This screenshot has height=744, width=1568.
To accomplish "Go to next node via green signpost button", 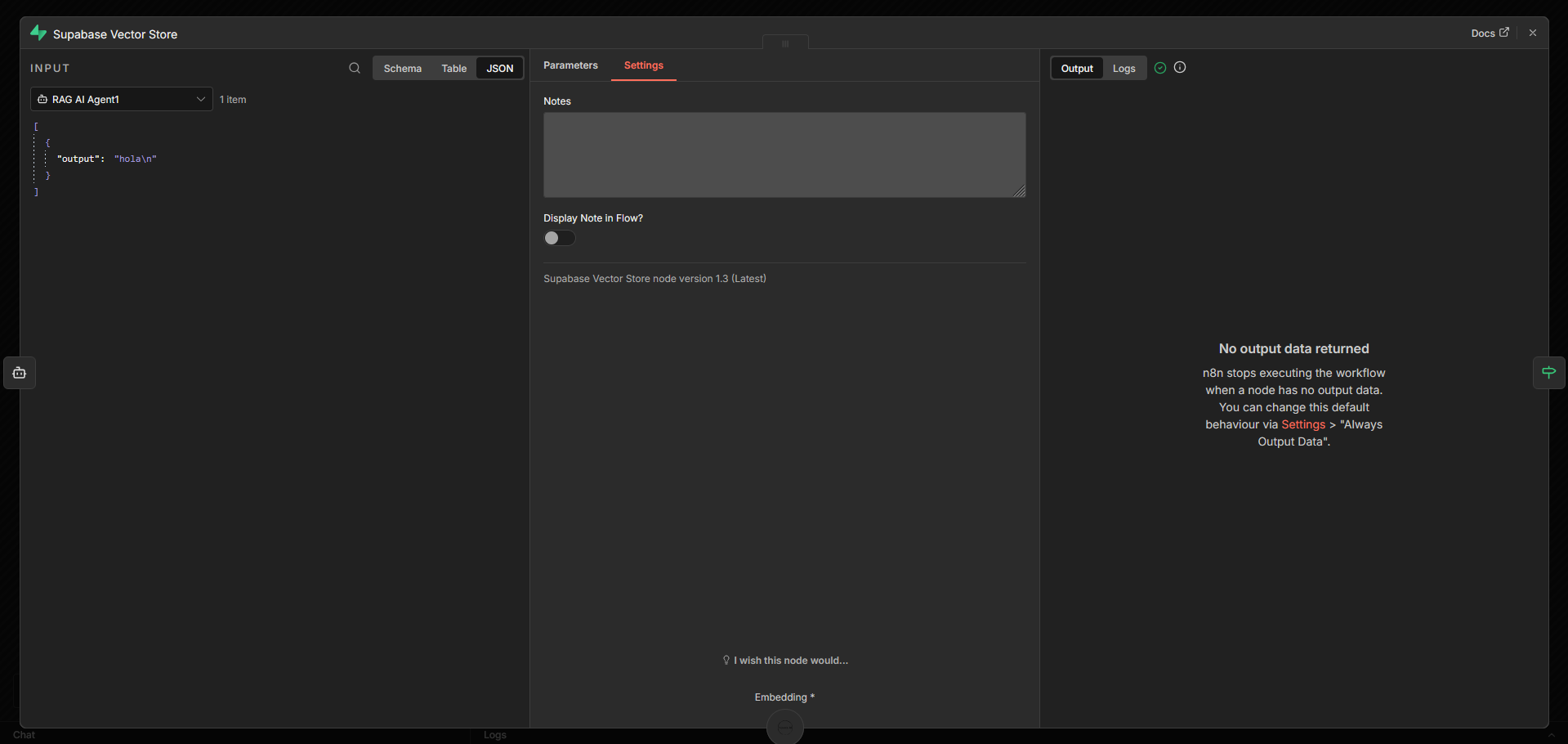I will coord(1549,372).
